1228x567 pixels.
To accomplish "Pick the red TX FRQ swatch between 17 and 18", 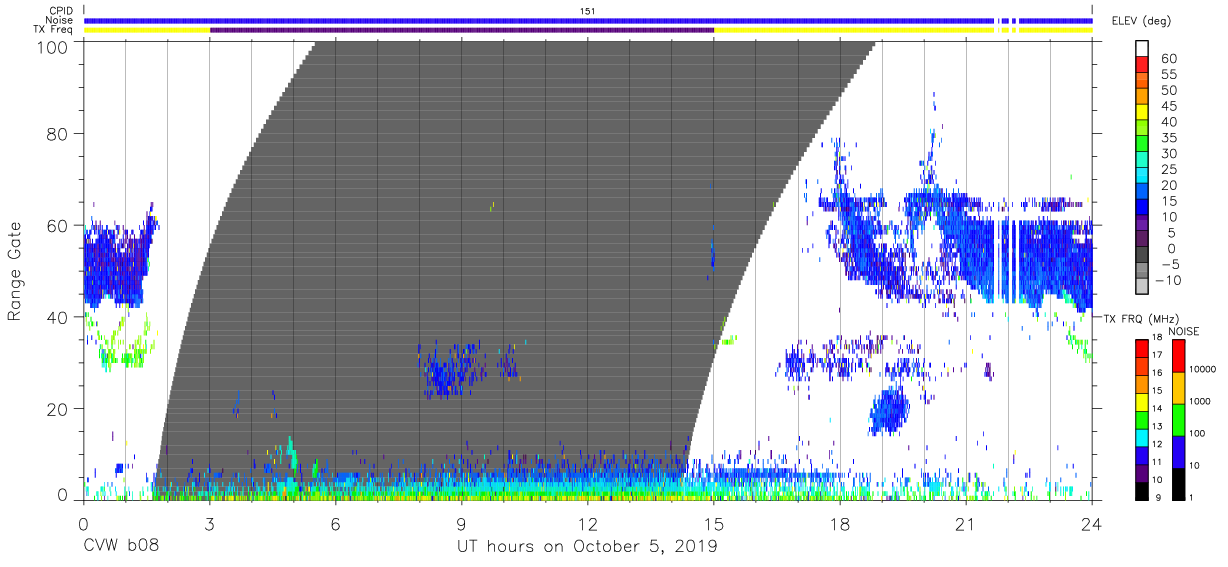I will (1142, 347).
